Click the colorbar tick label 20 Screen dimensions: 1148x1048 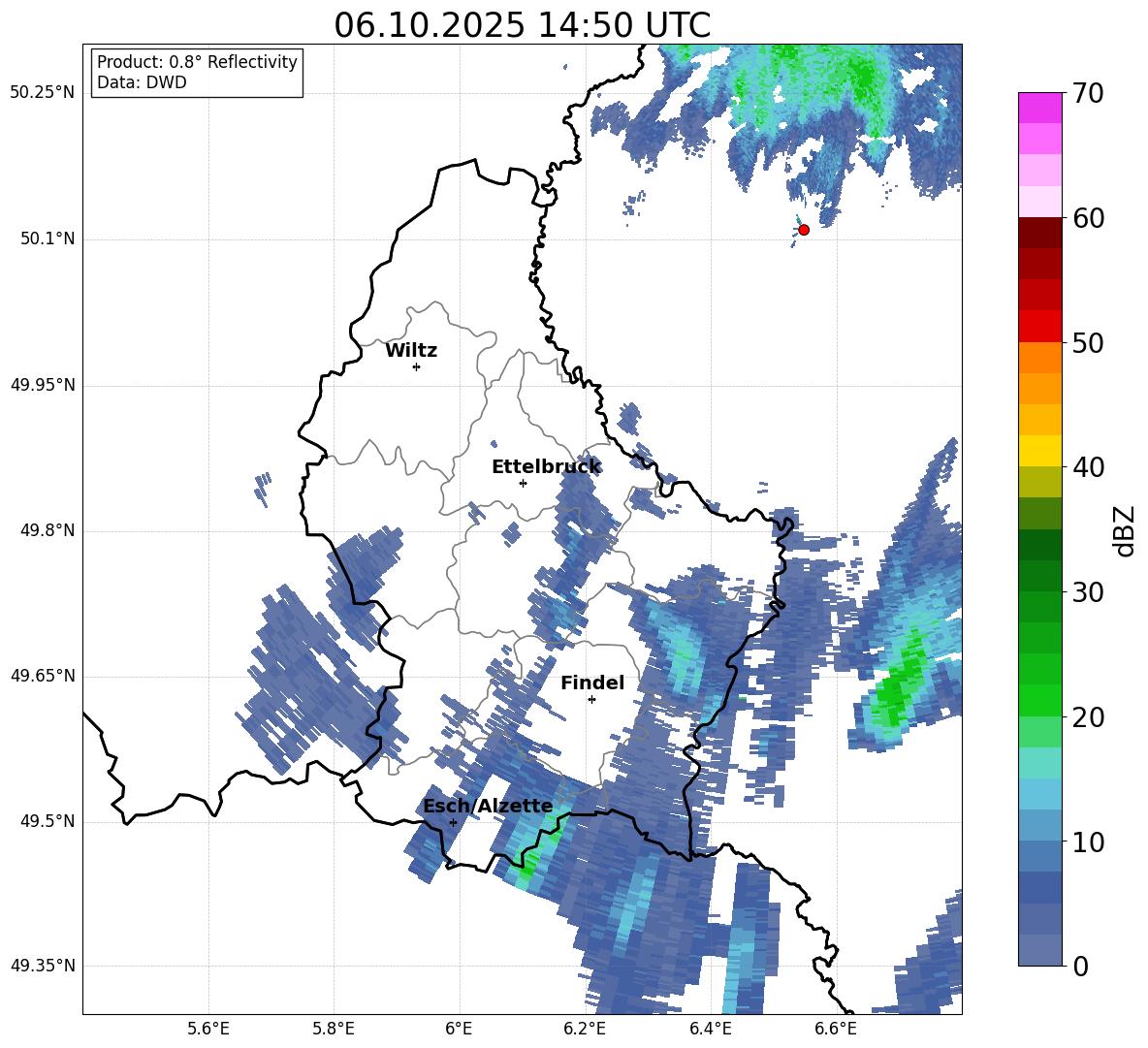point(1088,717)
